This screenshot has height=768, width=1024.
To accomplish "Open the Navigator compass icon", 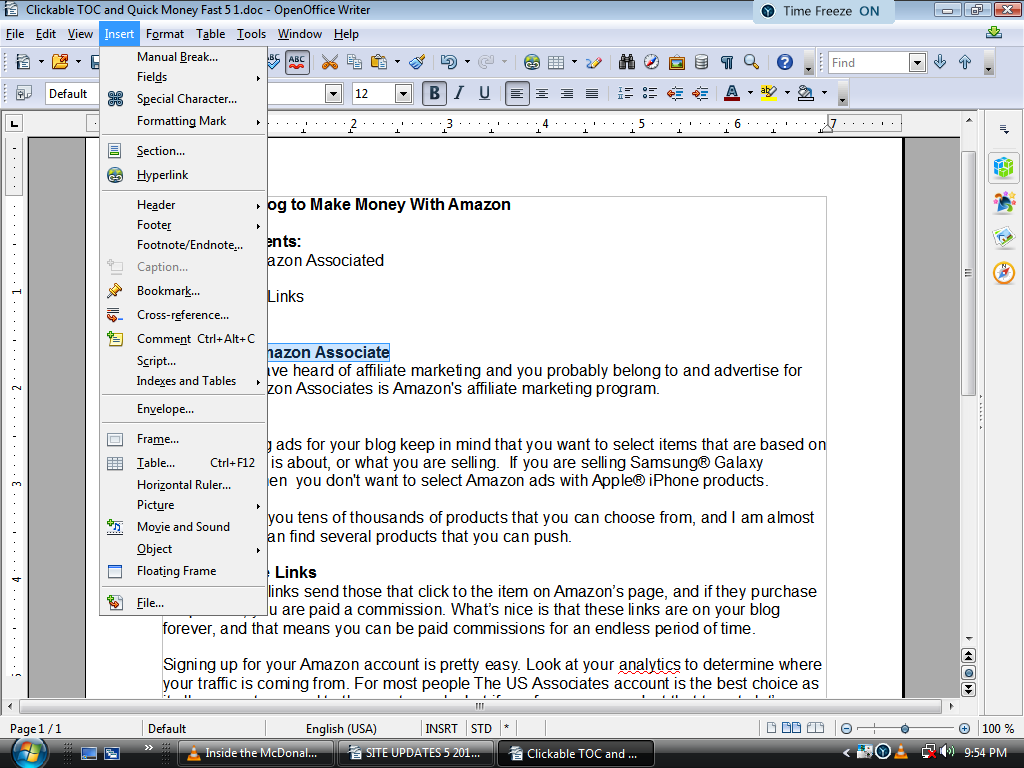I will (651, 62).
